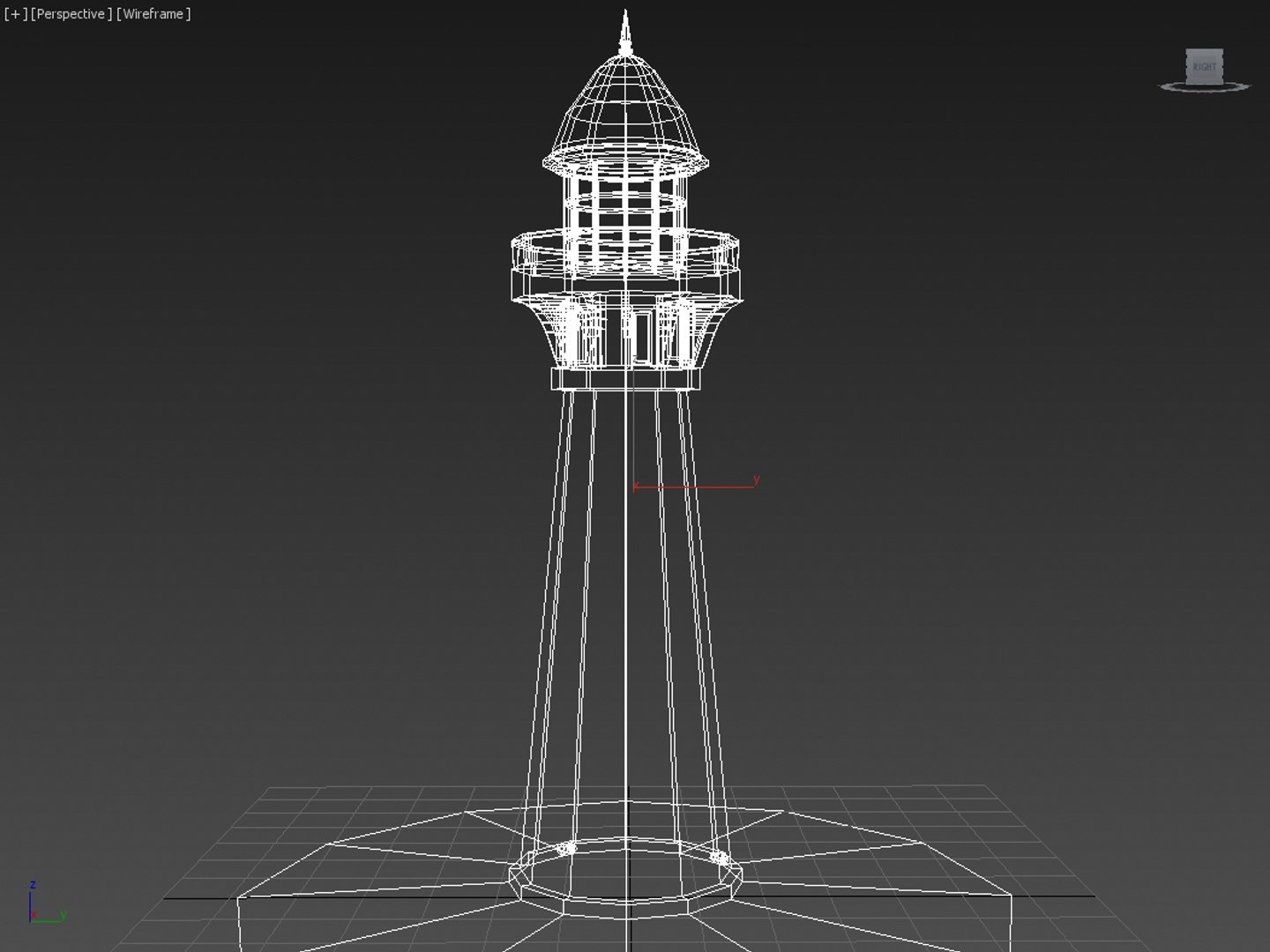Open the [+] viewport general menu

point(15,14)
